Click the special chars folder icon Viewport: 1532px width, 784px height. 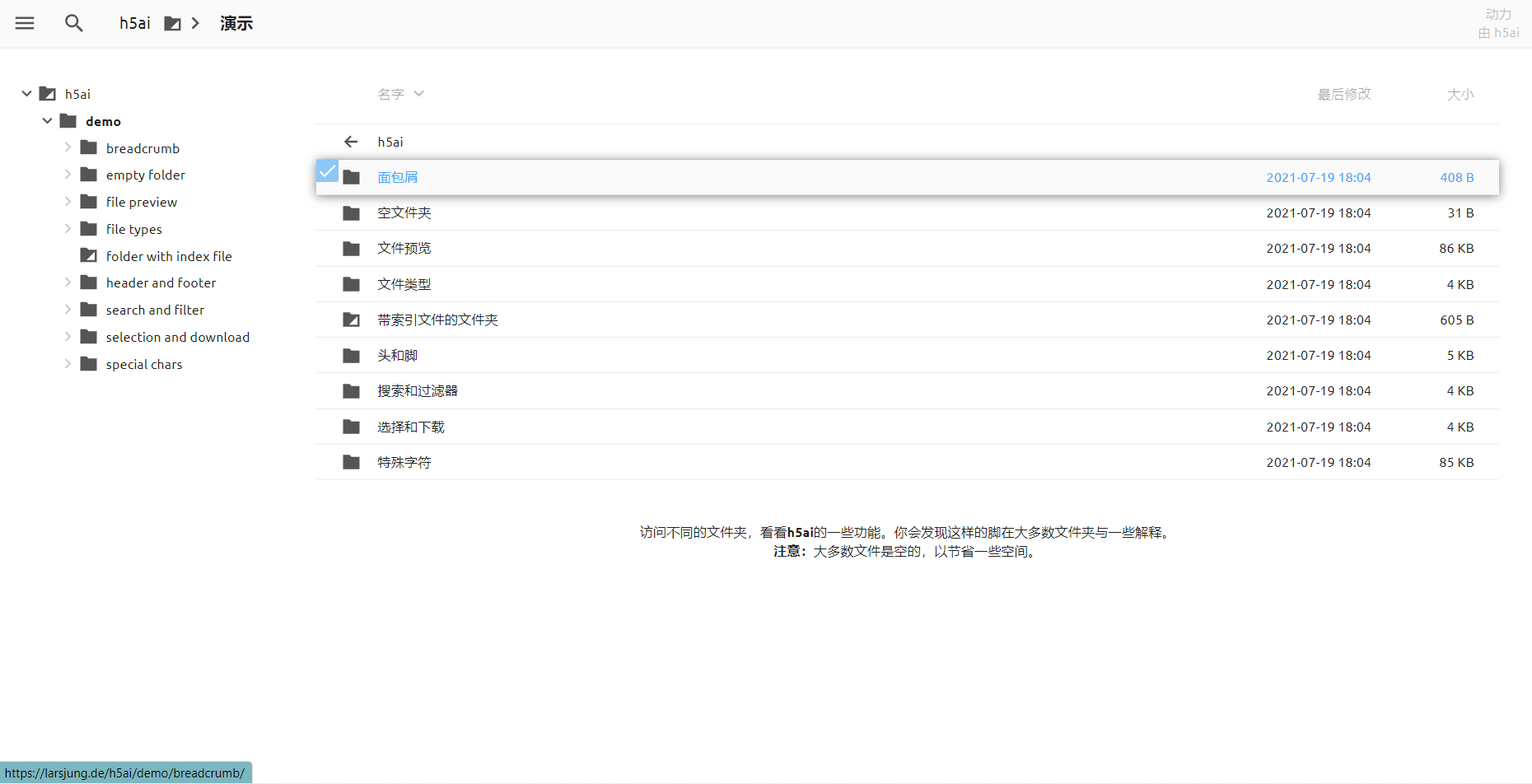point(89,364)
